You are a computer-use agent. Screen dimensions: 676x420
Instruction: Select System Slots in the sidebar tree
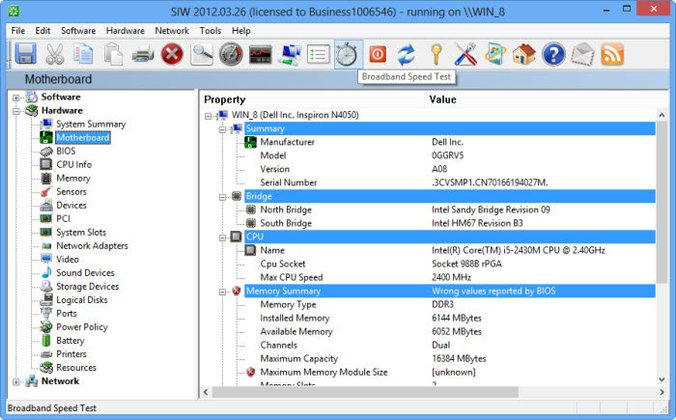pos(81,232)
